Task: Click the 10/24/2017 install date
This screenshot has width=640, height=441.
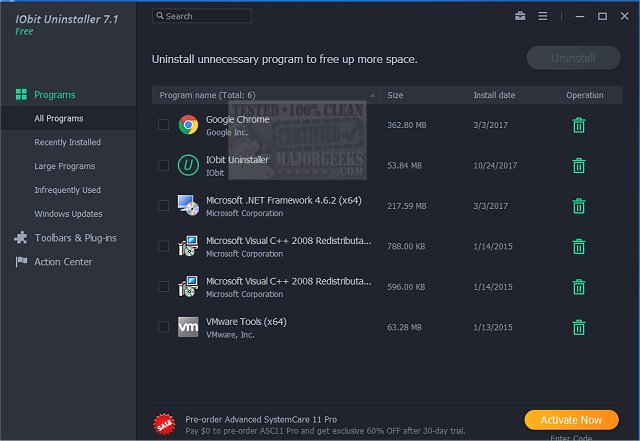Action: click(495, 165)
